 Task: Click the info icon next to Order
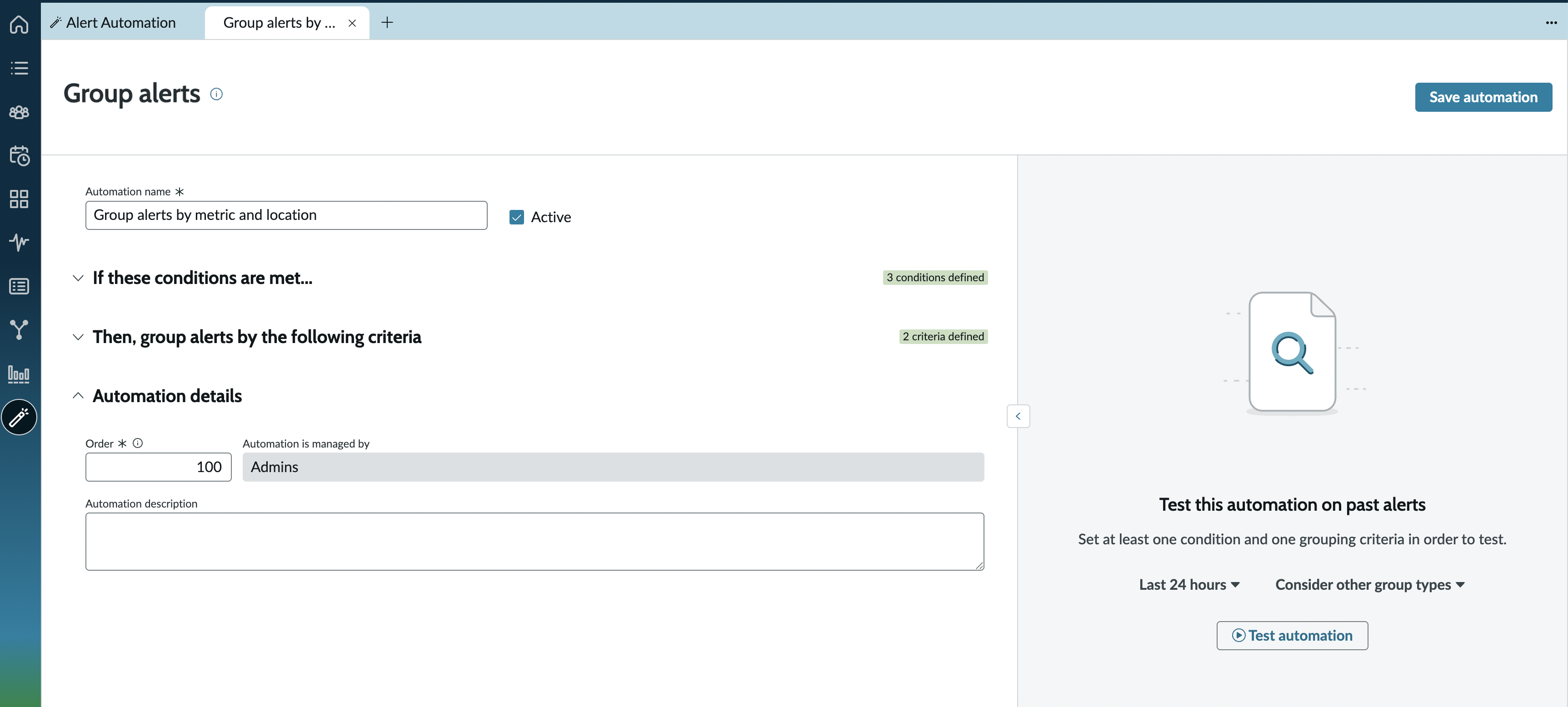pyautogui.click(x=138, y=443)
